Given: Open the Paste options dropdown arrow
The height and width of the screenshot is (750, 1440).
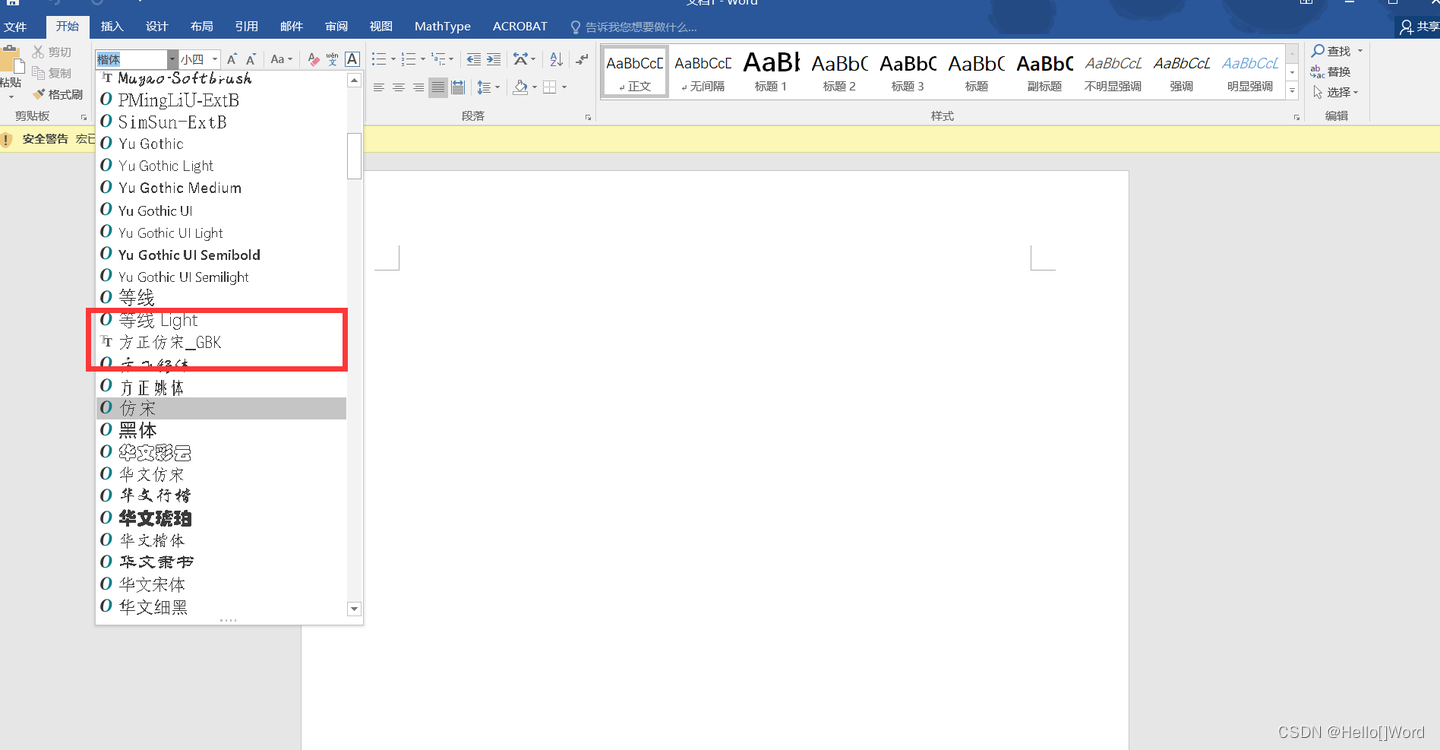Looking at the screenshot, I should 10,97.
